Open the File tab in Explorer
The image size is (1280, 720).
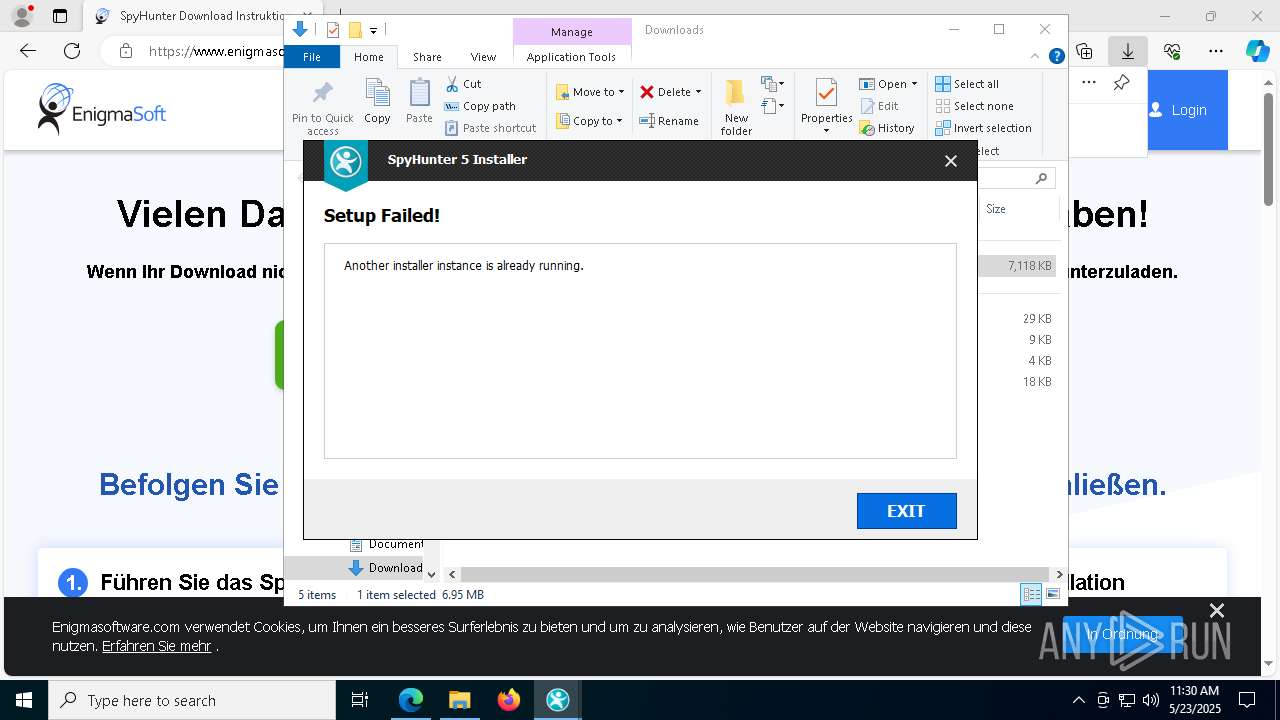(312, 57)
